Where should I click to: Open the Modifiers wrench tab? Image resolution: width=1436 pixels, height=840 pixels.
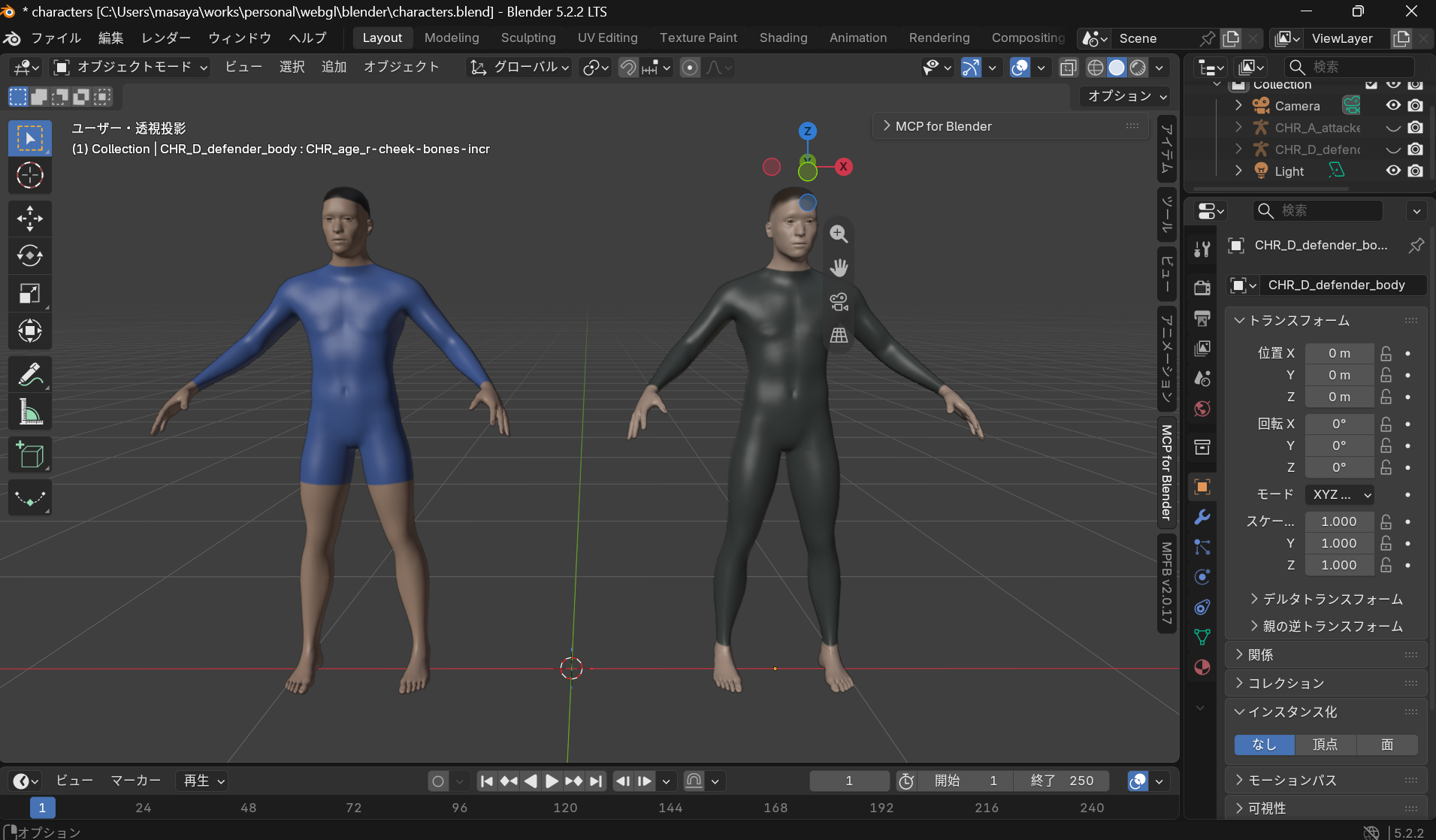(1202, 517)
